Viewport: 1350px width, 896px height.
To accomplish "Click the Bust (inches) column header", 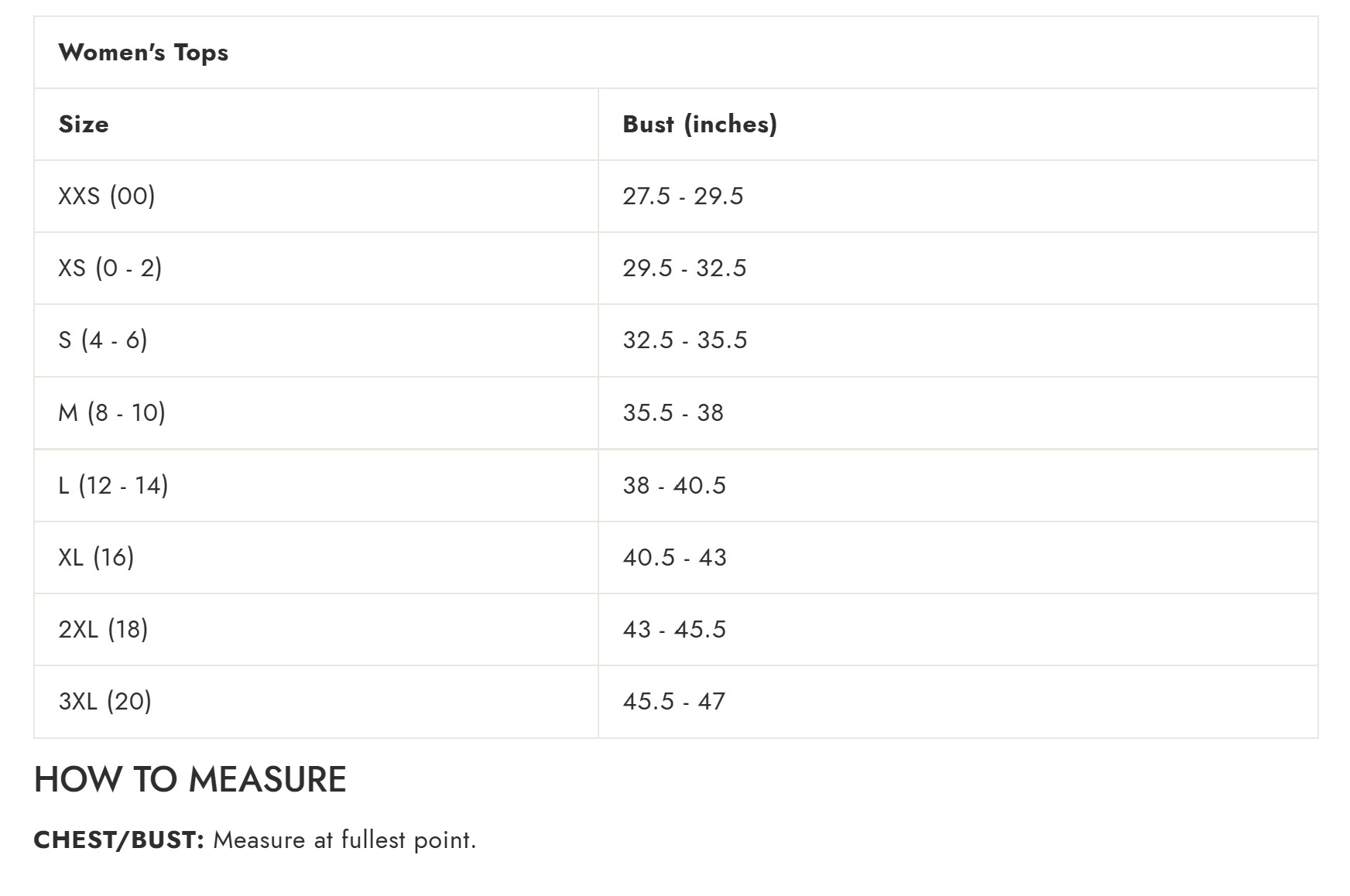I will [x=700, y=125].
